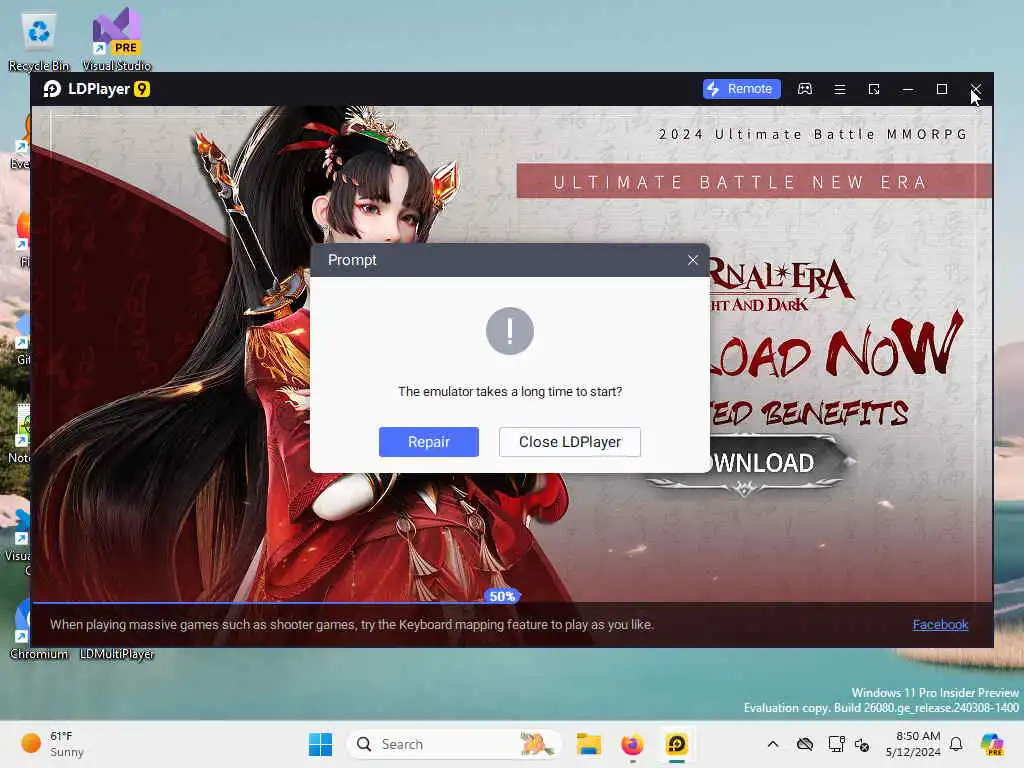This screenshot has width=1024, height=768.
Task: Open the clock showing 8:50 AM
Action: pyautogui.click(x=913, y=744)
